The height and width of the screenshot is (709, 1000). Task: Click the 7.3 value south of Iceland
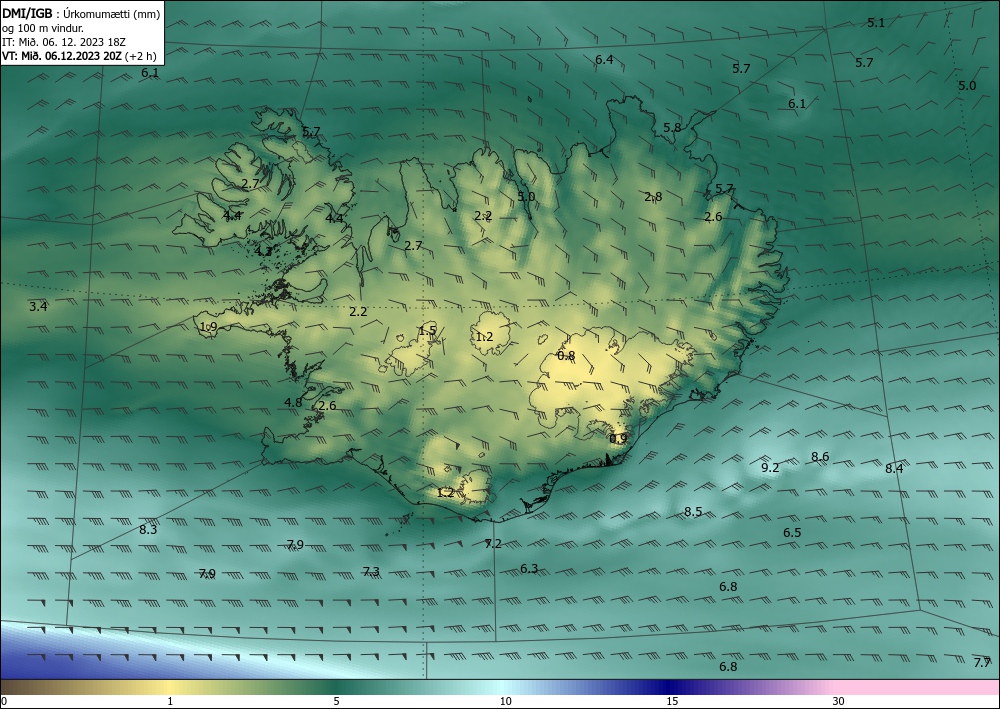(x=371, y=572)
